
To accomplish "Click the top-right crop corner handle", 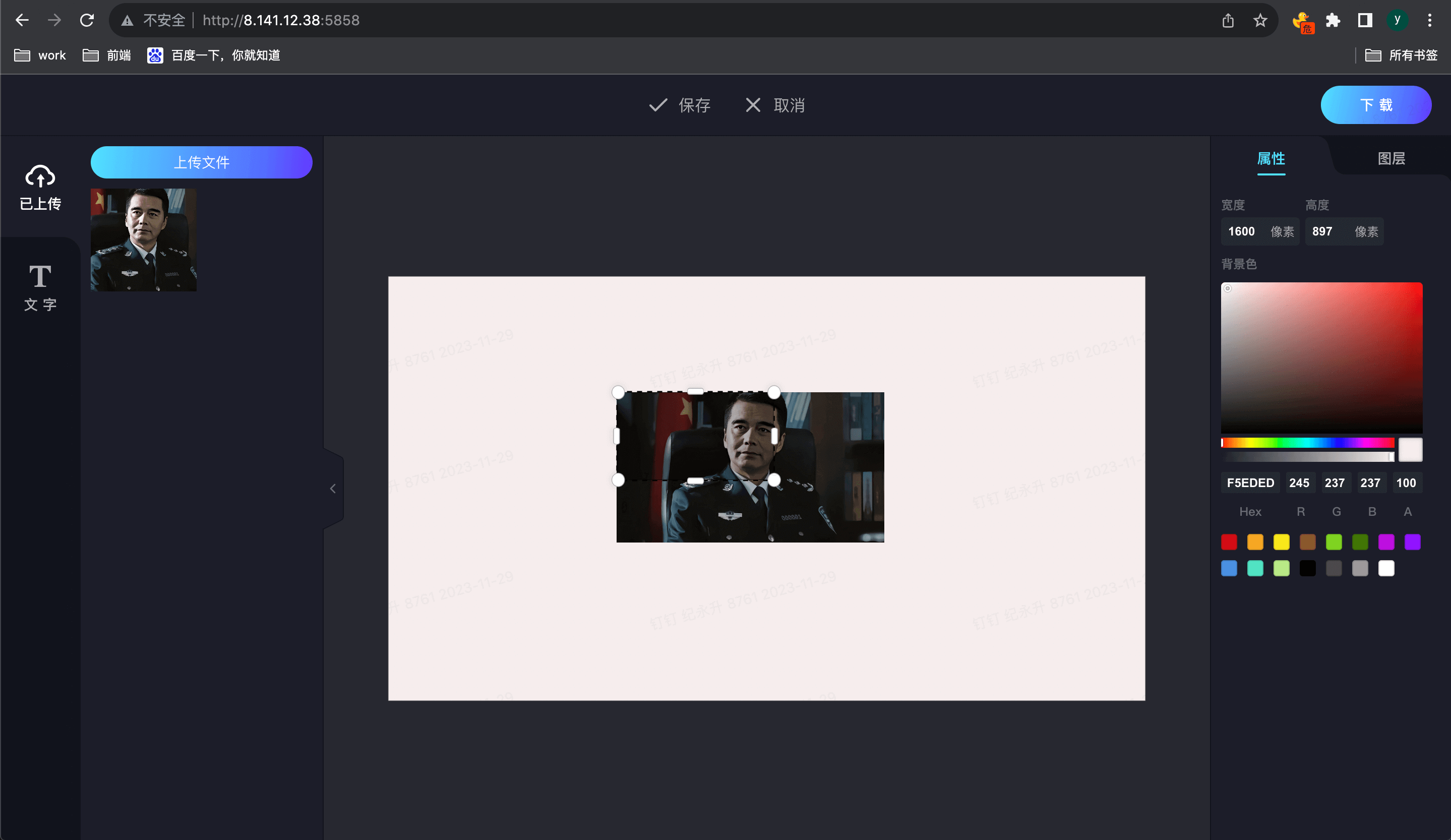I will tap(774, 393).
